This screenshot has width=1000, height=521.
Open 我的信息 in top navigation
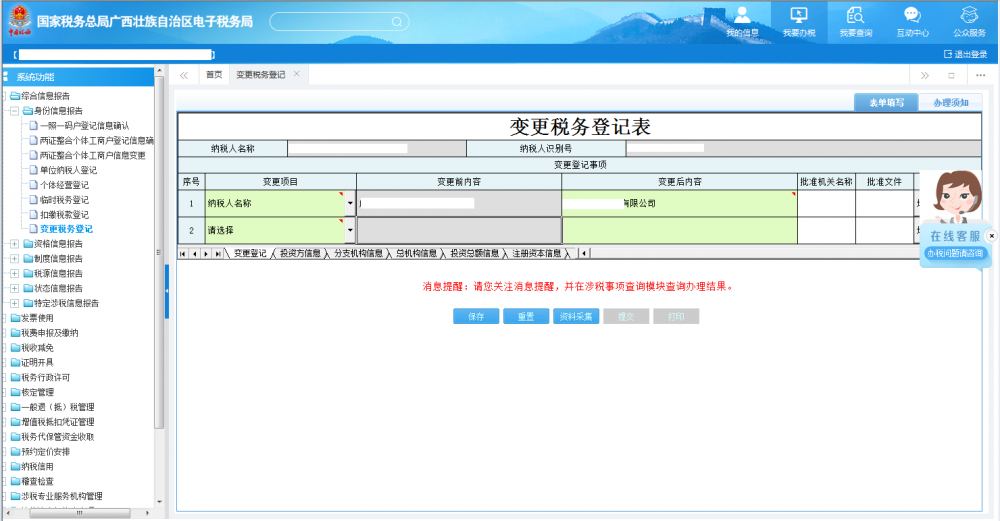[742, 21]
